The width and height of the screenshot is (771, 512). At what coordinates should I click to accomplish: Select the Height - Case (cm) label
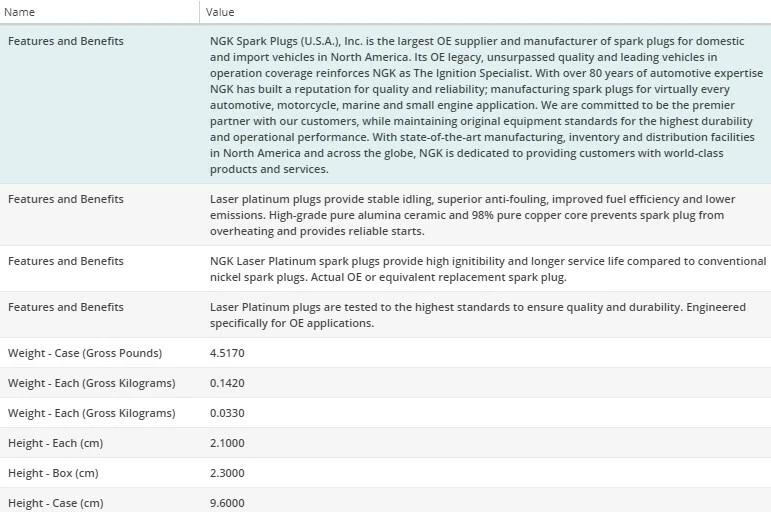[55, 503]
